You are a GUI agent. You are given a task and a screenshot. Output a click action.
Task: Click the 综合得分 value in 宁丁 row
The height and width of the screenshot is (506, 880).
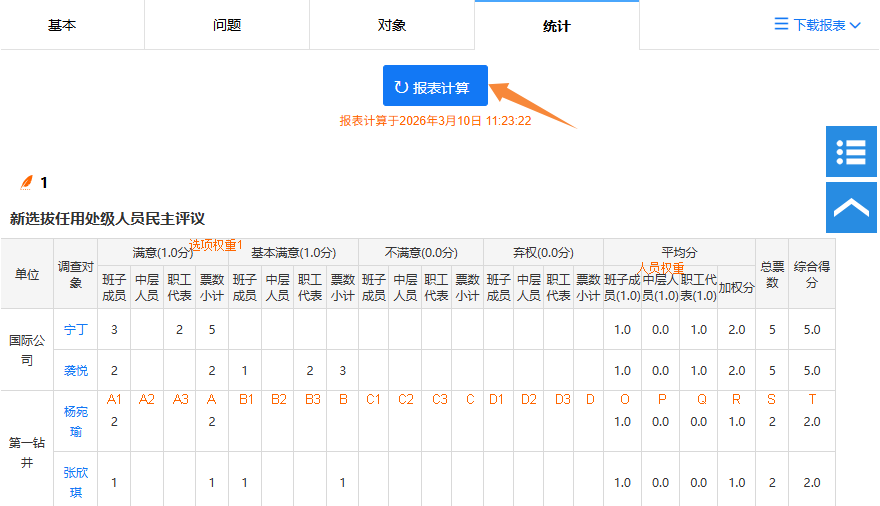812,329
